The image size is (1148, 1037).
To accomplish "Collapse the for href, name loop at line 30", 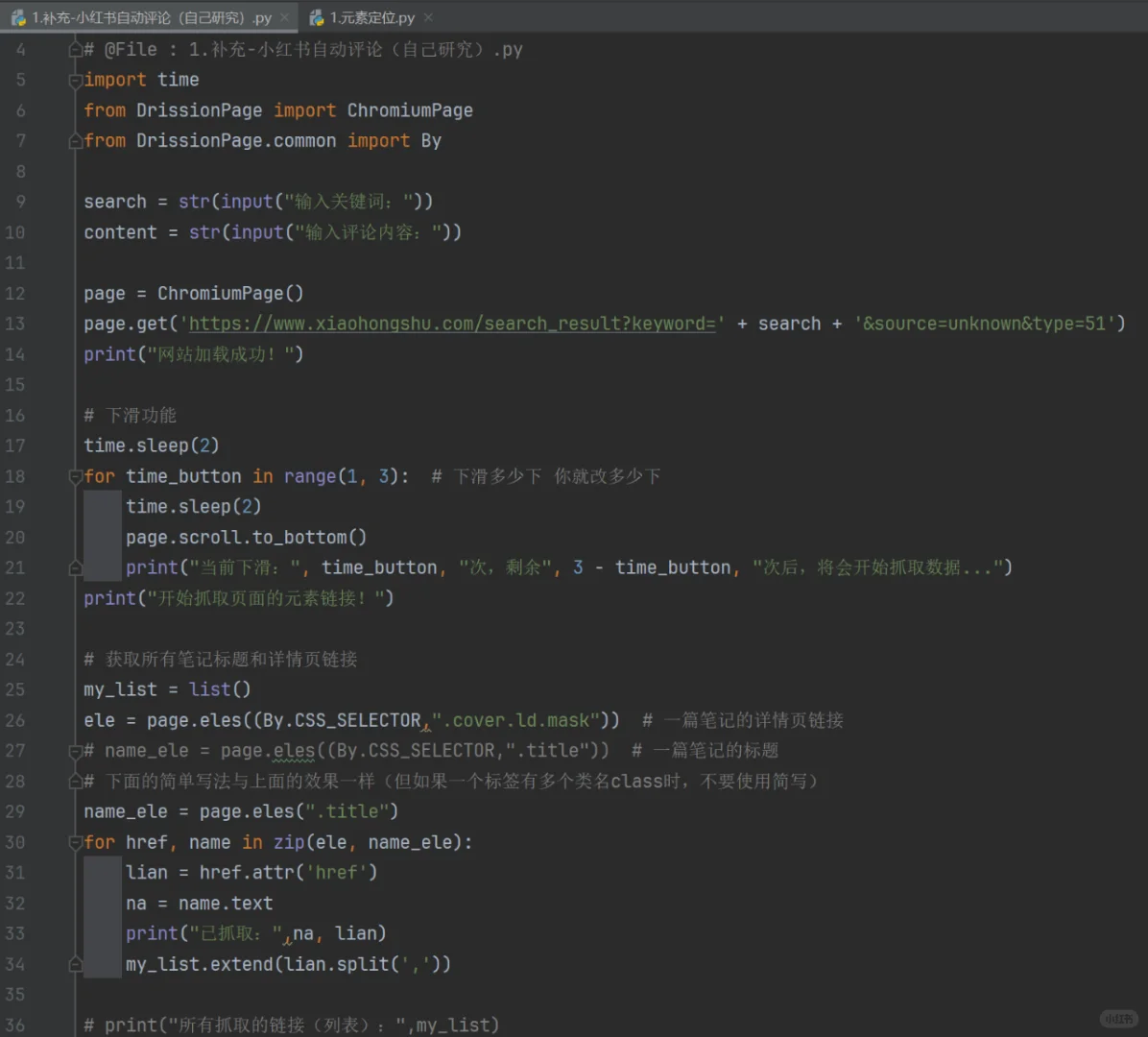I will pyautogui.click(x=75, y=842).
